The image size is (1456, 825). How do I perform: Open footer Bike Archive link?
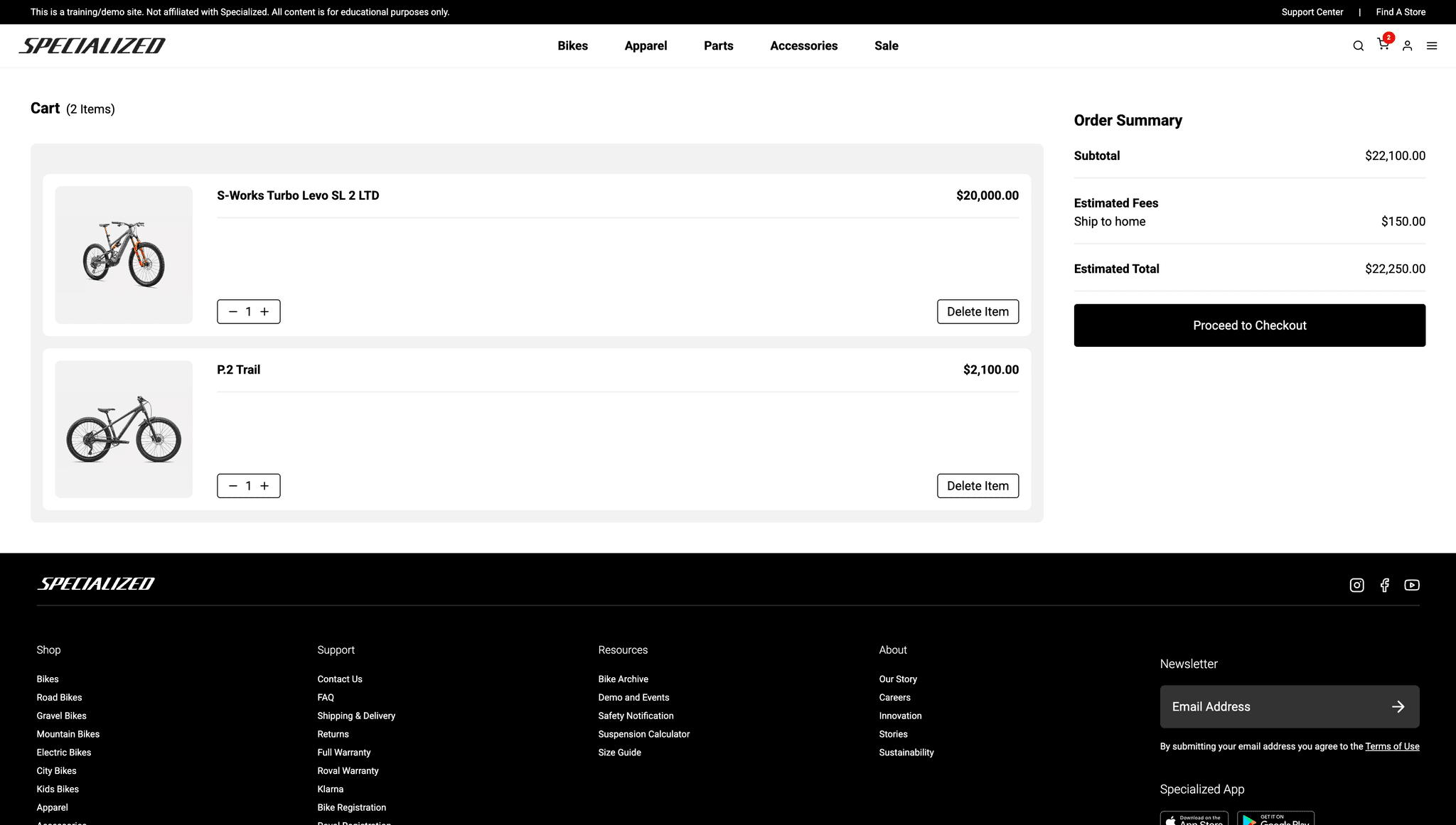(x=623, y=679)
